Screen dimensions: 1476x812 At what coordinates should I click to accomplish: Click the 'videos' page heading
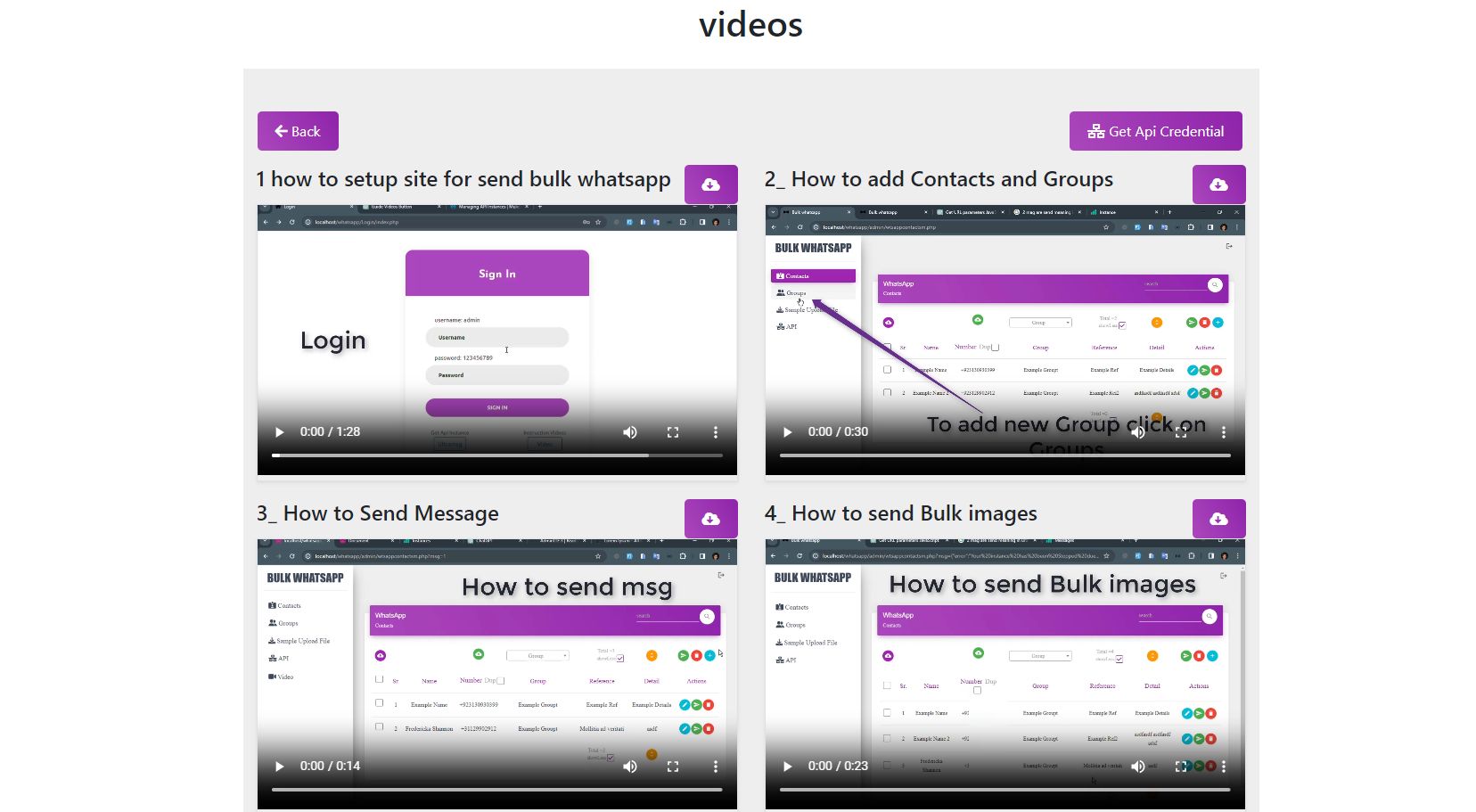pos(750,24)
